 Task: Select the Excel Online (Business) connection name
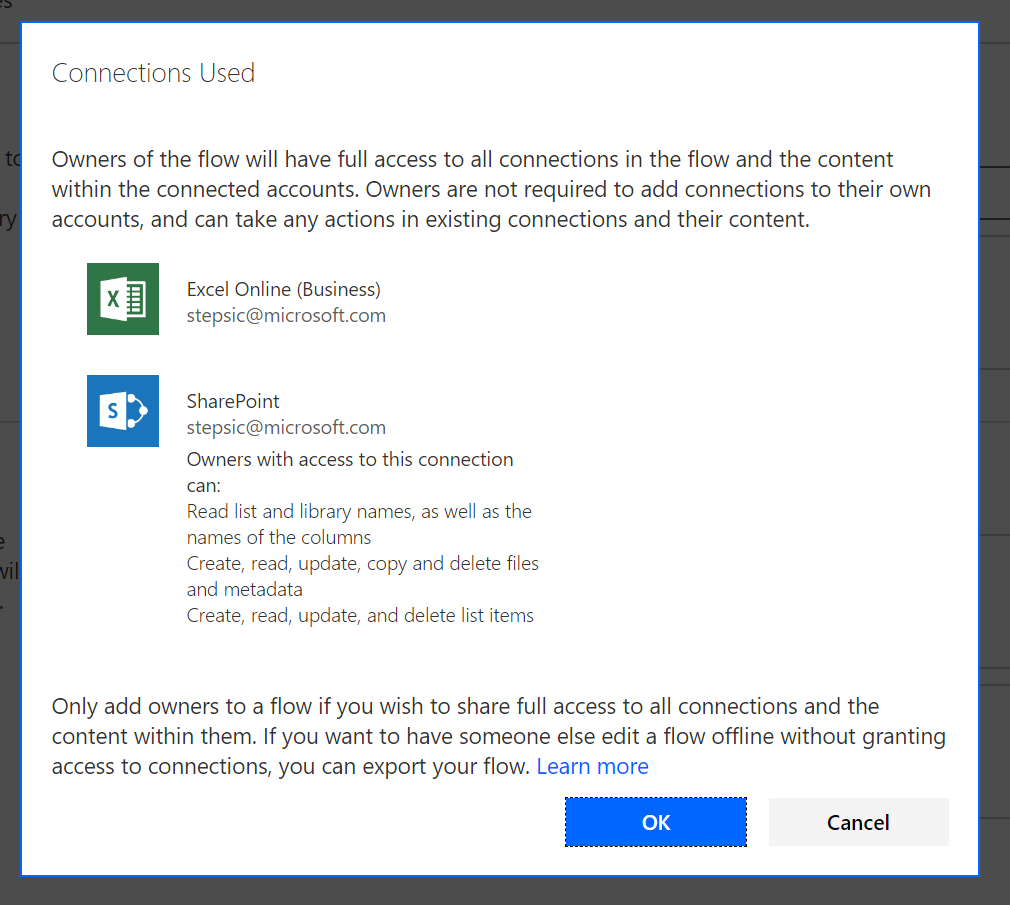pos(285,288)
